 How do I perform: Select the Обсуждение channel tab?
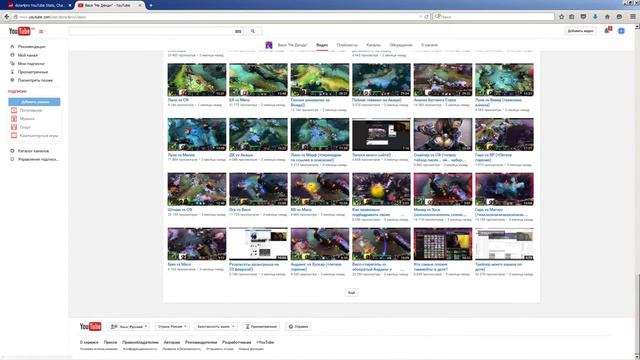401,45
